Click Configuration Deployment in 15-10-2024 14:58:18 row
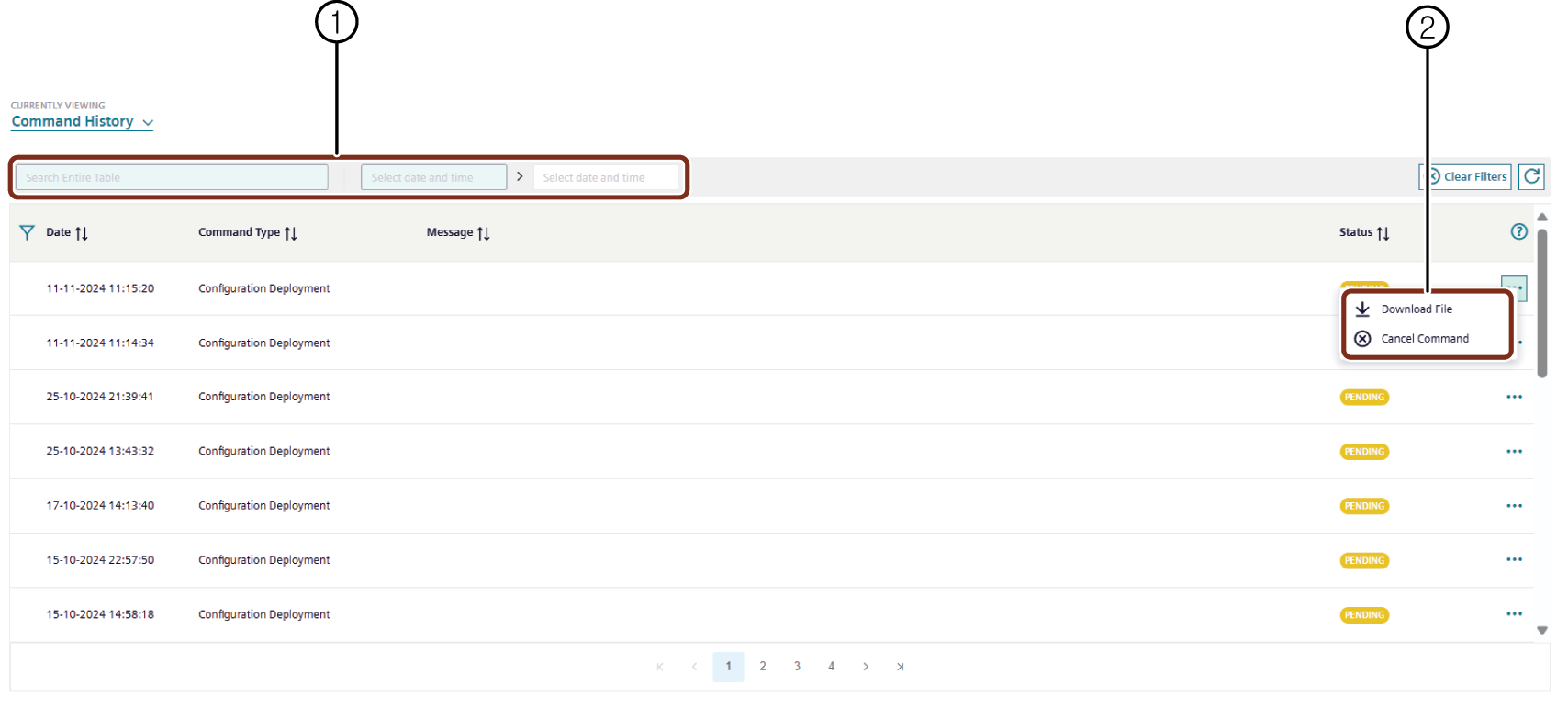Screen dimensions: 1568x708 pyautogui.click(x=264, y=614)
